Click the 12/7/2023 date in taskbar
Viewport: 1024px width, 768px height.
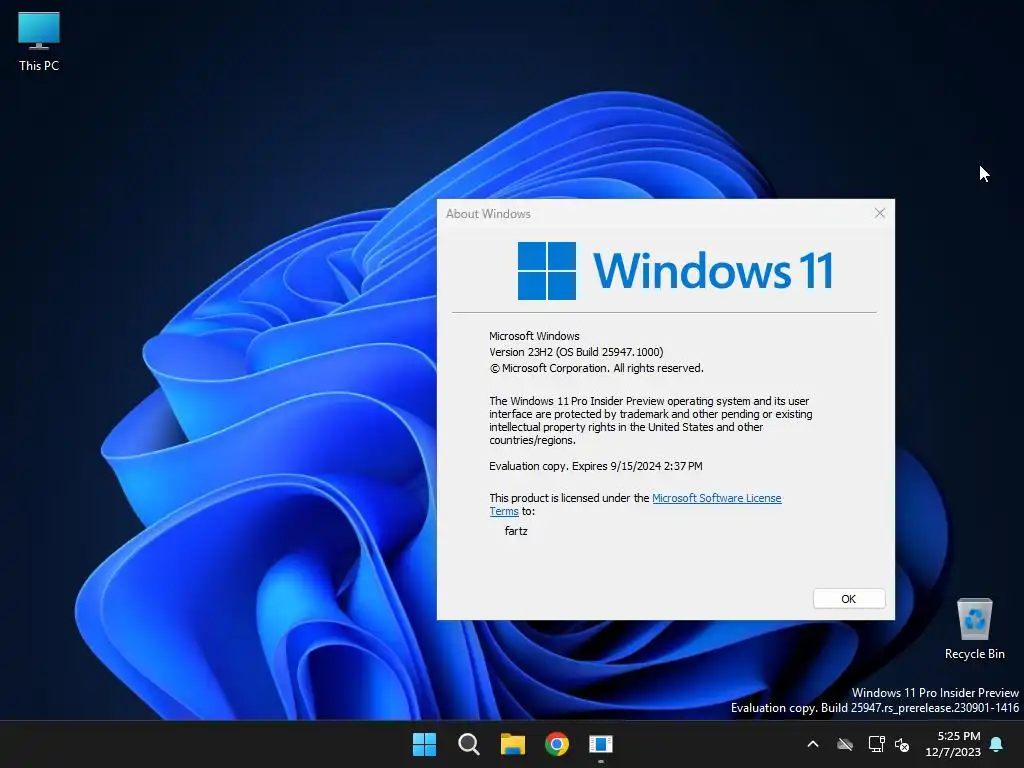pos(953,752)
